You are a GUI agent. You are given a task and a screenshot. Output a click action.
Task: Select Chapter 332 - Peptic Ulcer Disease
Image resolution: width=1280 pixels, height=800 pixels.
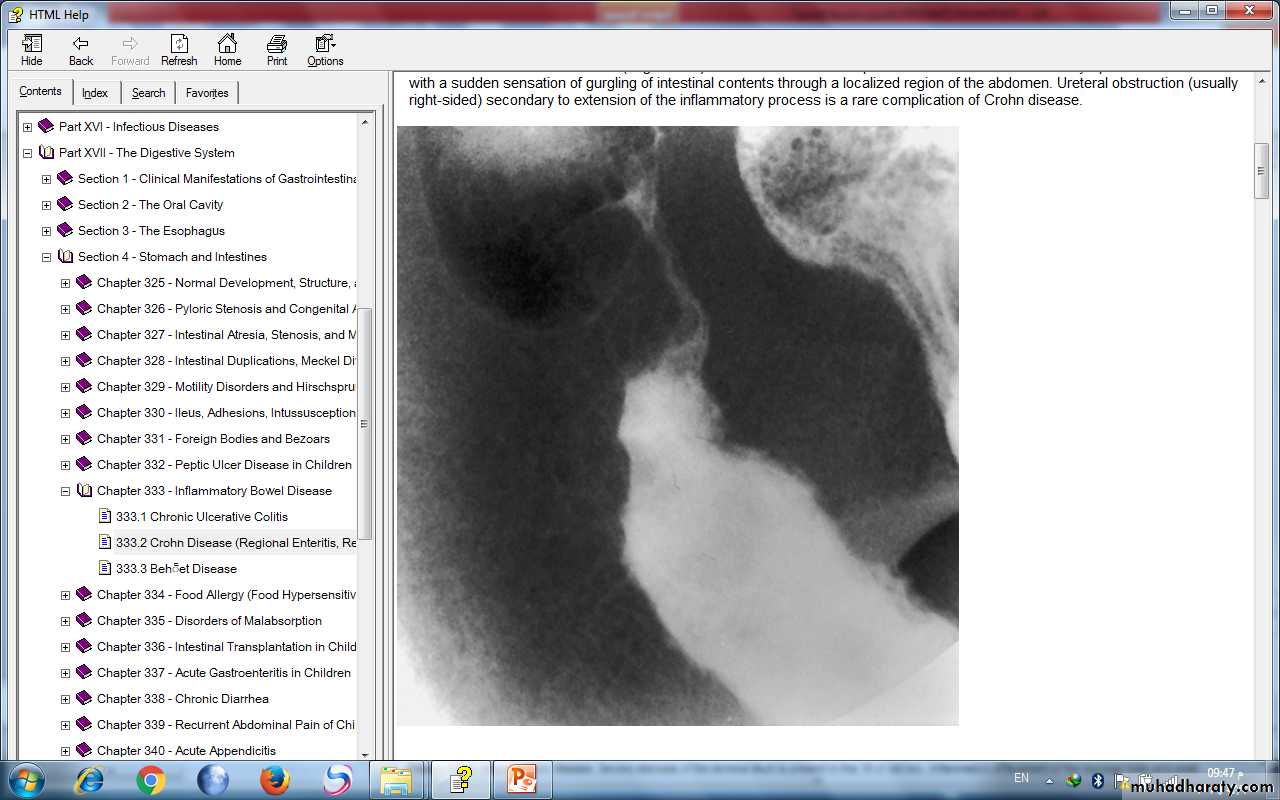pyautogui.click(x=224, y=465)
